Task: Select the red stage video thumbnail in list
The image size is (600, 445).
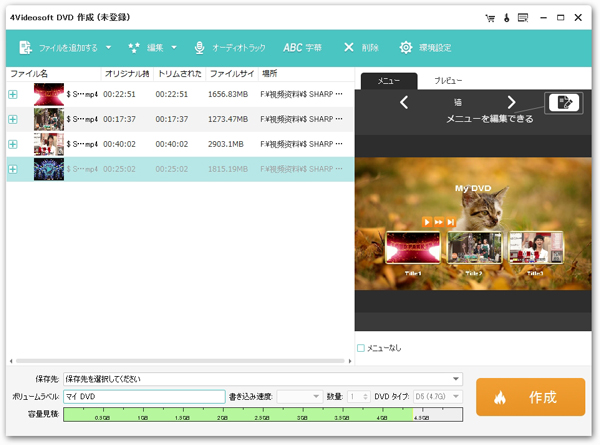Action: coord(49,94)
